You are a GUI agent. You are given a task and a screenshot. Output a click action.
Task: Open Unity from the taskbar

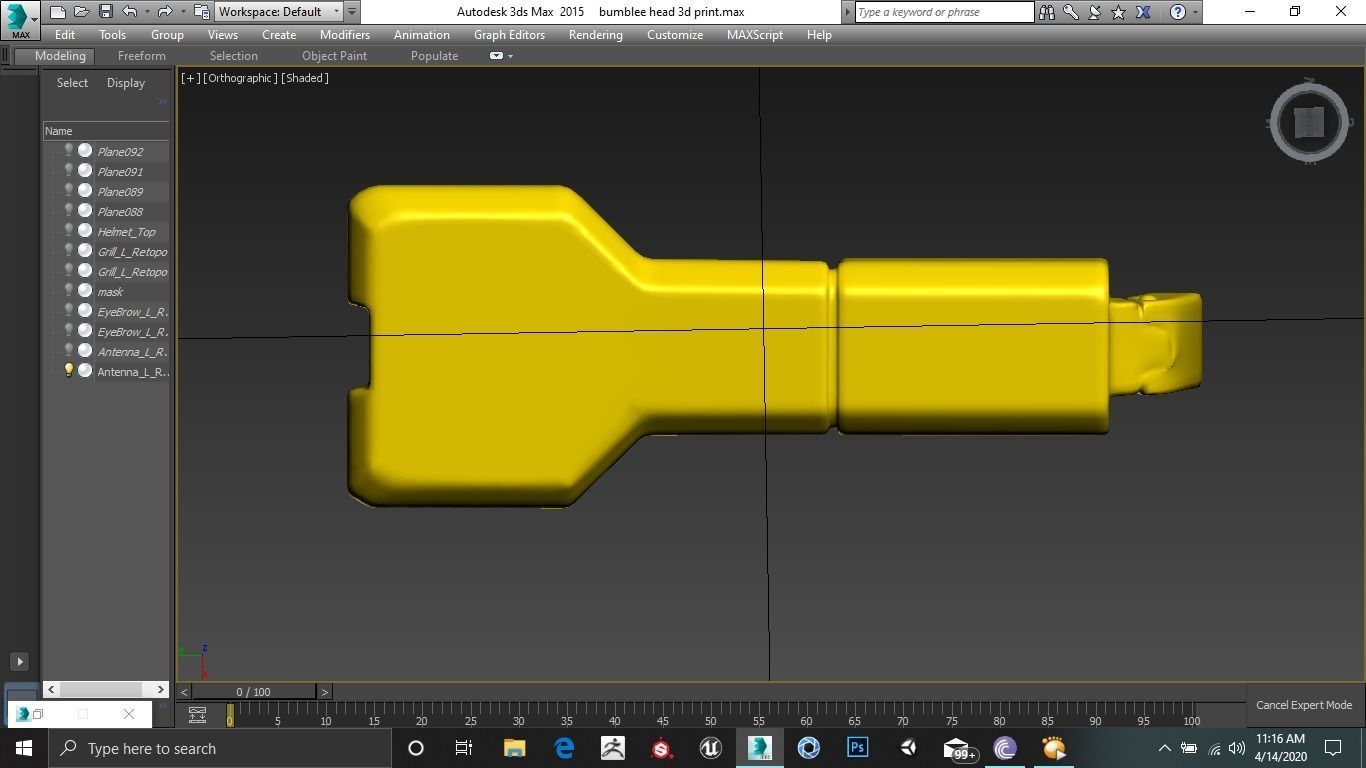point(907,748)
